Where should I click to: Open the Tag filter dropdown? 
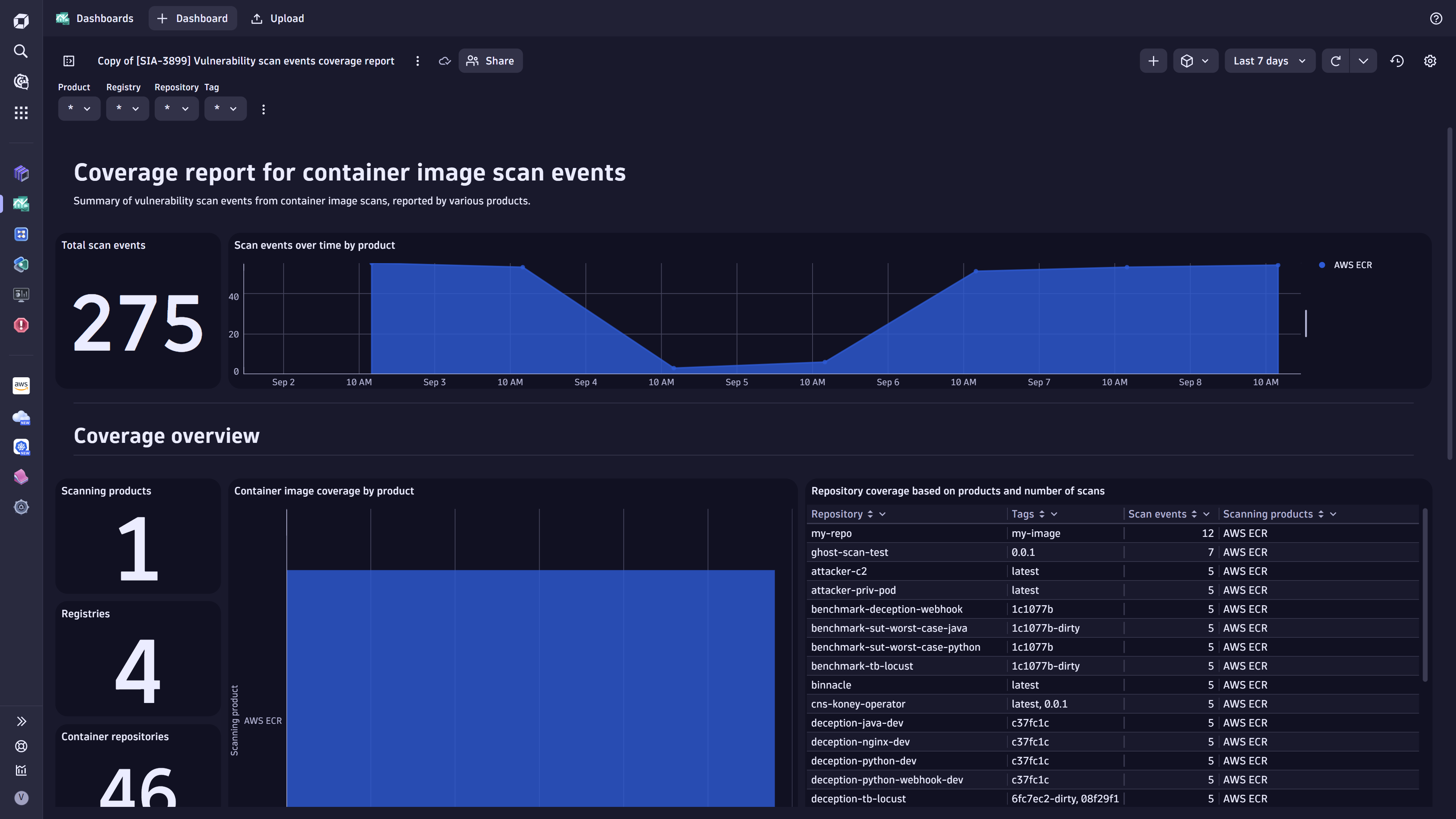coord(226,108)
